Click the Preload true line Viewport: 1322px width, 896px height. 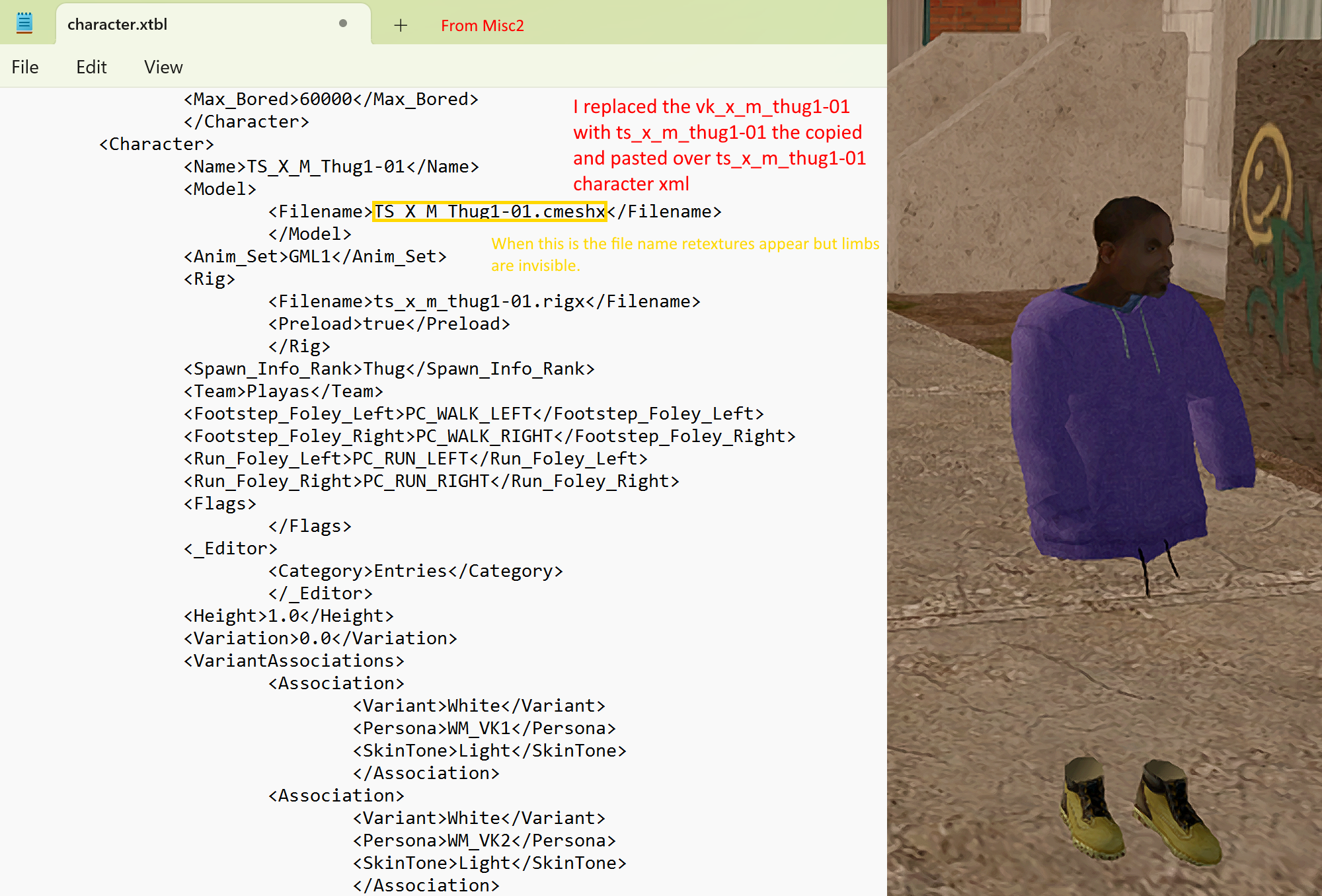click(x=389, y=324)
